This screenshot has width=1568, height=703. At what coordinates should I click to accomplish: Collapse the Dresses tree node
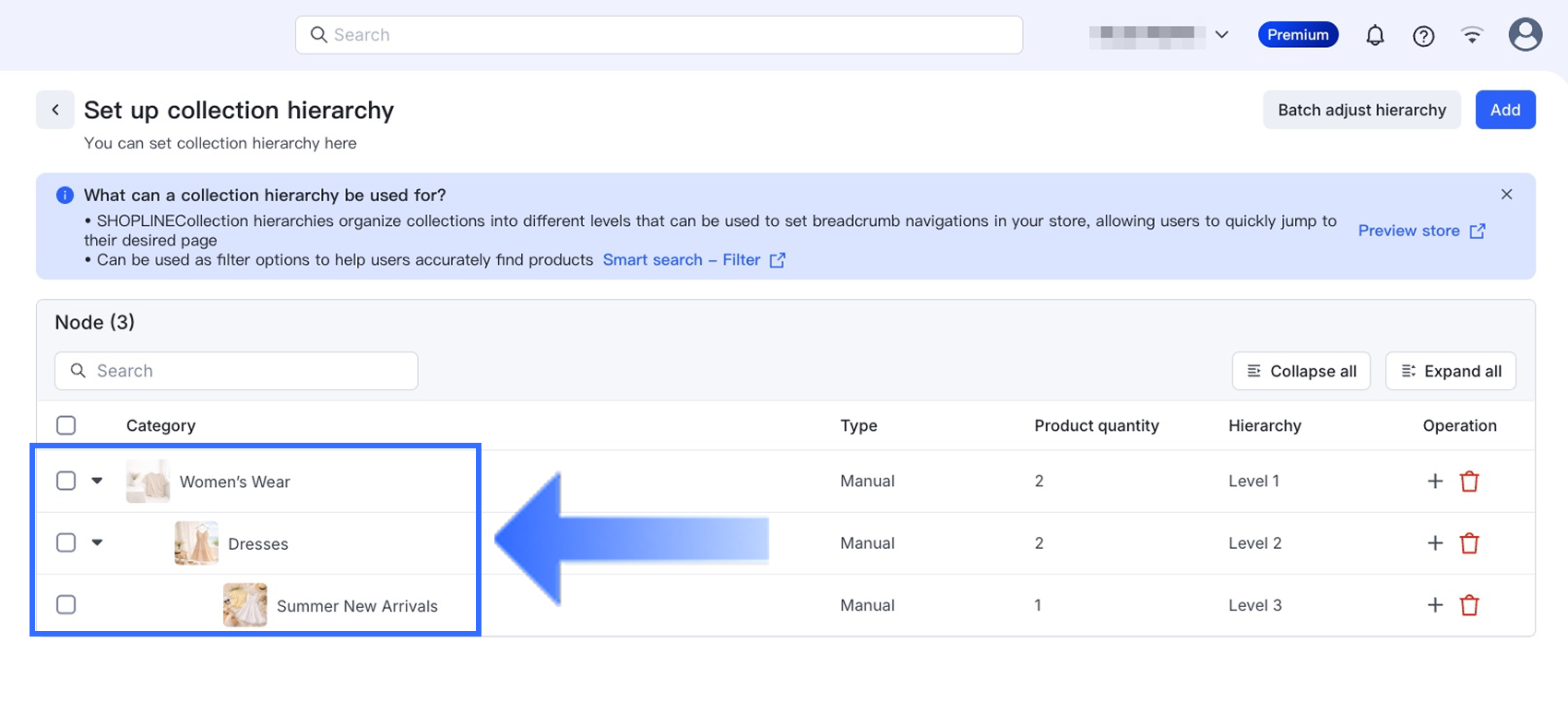(x=97, y=542)
